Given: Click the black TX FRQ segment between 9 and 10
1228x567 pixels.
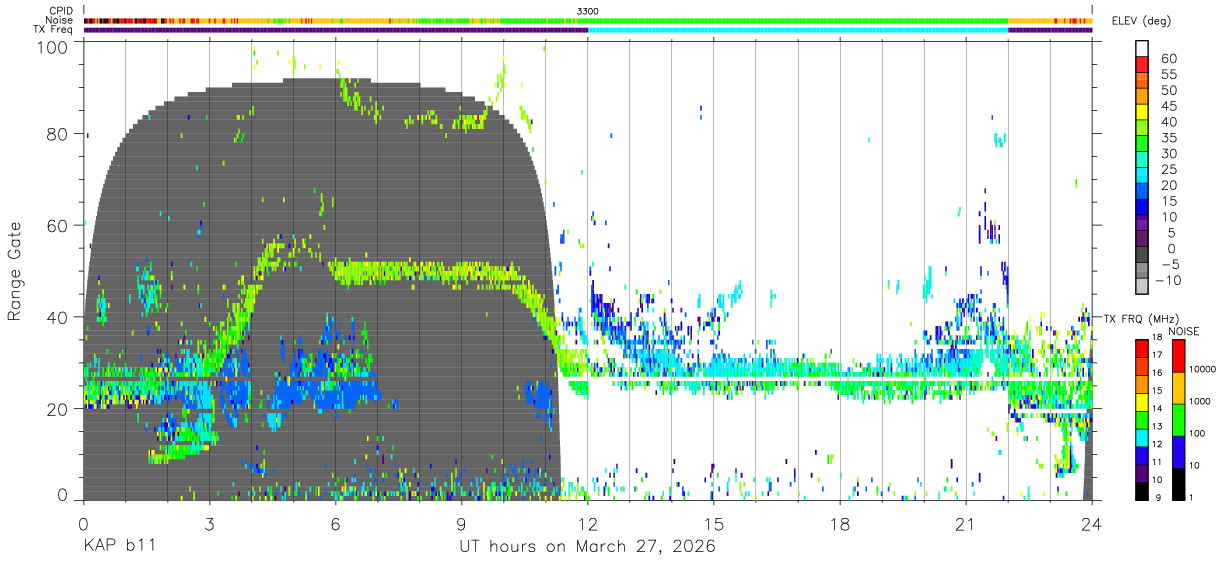Looking at the screenshot, I should (1142, 490).
